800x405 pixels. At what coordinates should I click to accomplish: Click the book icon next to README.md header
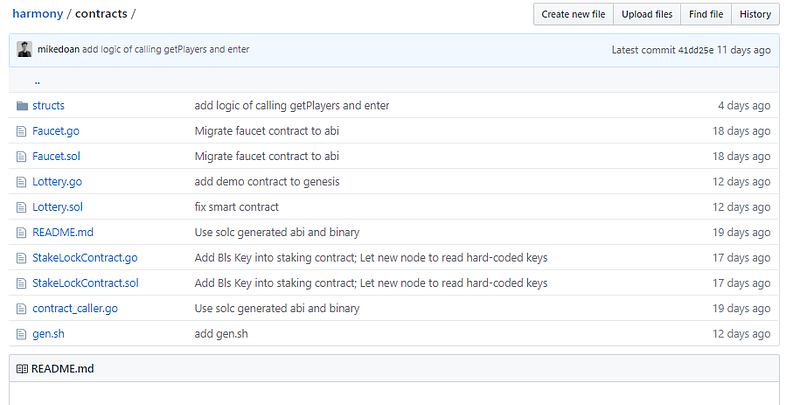tap(22, 369)
